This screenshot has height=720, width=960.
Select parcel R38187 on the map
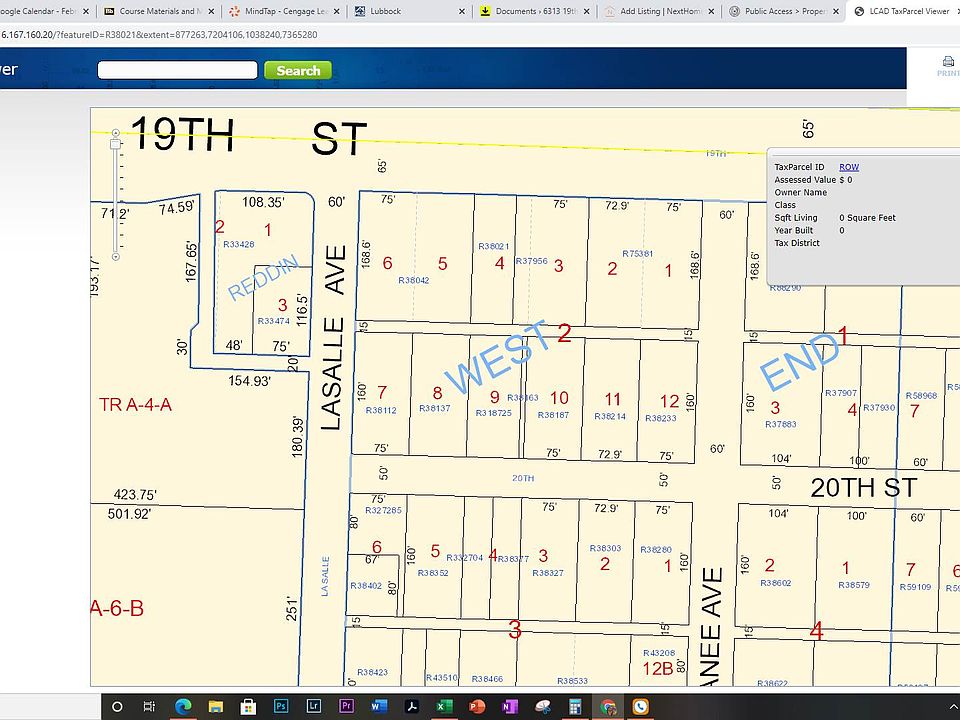pyautogui.click(x=553, y=415)
